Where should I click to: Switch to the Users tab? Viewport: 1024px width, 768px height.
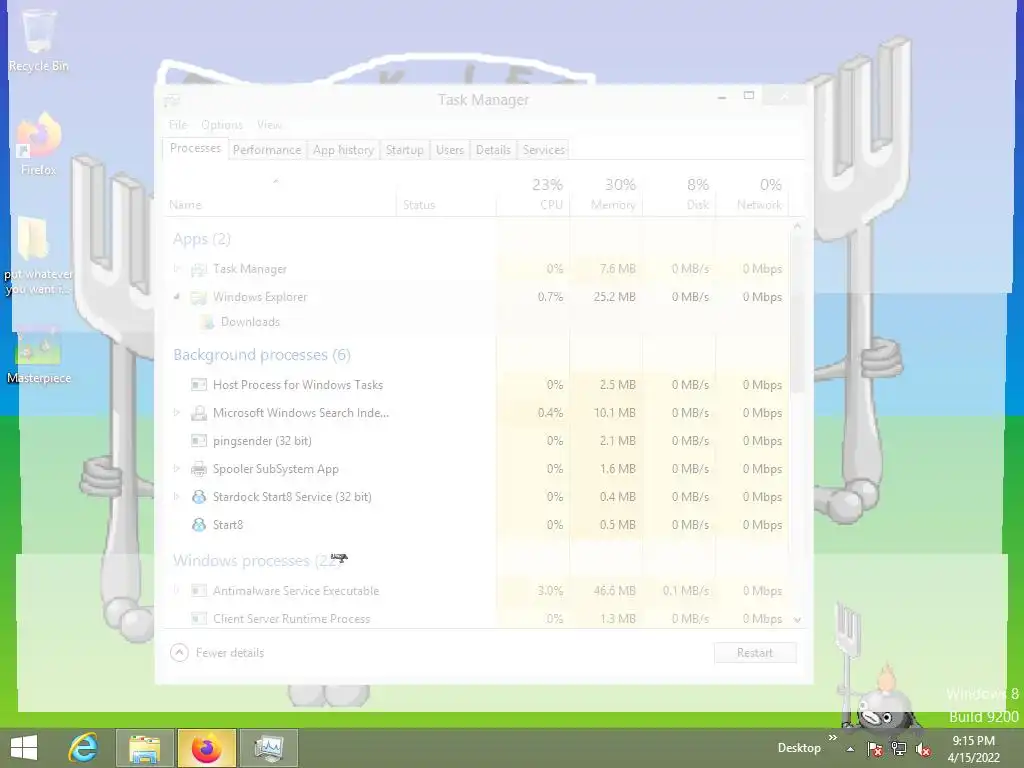[x=450, y=150]
